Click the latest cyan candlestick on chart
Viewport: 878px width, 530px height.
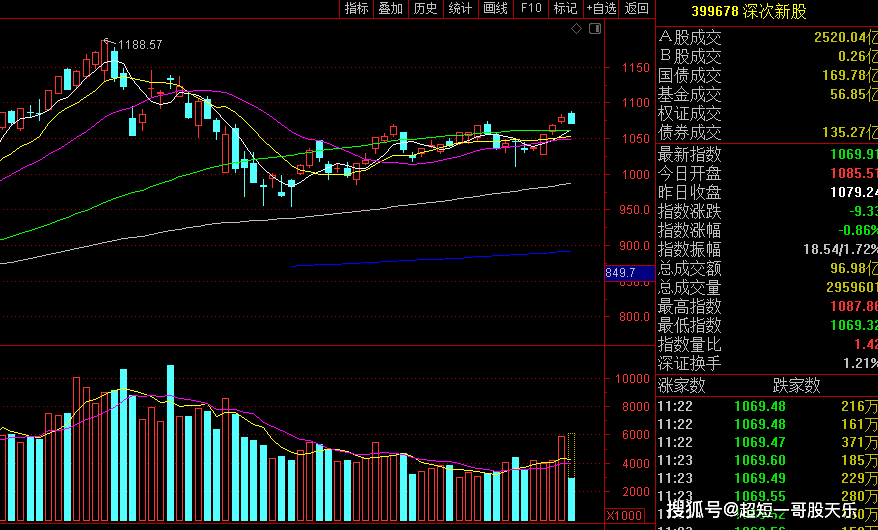[x=572, y=118]
